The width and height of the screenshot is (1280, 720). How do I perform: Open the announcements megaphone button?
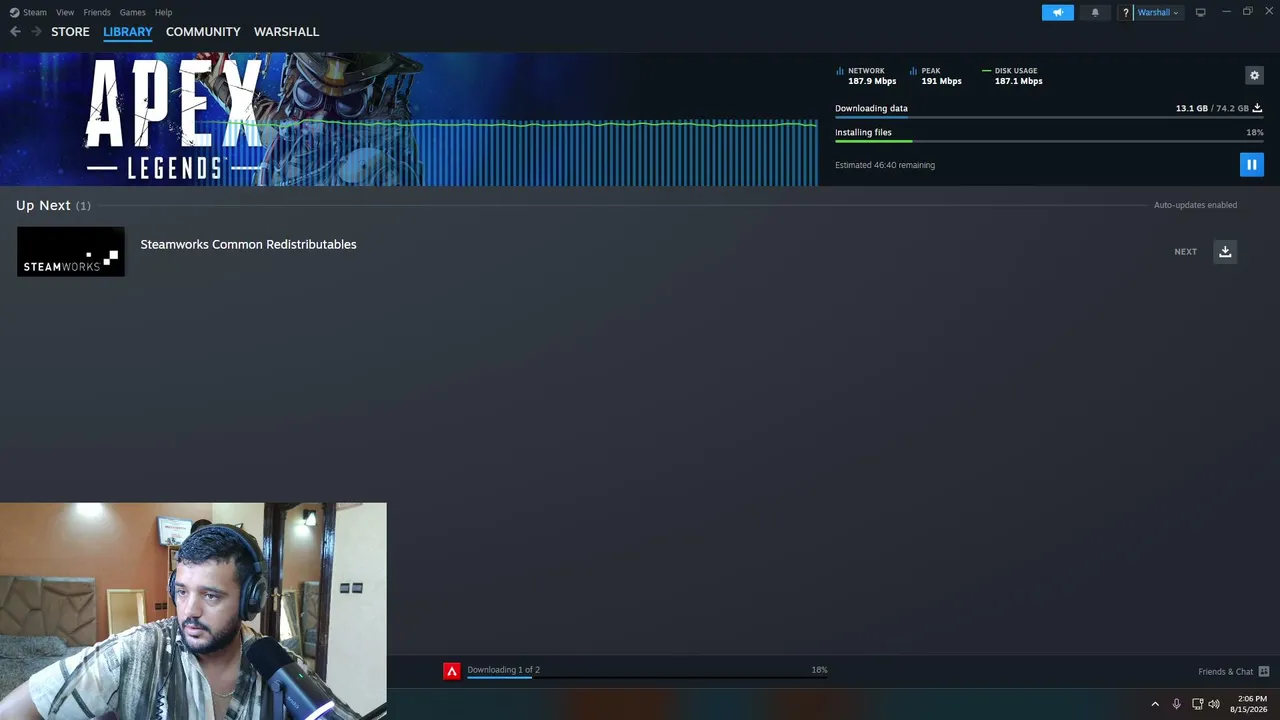[1058, 12]
